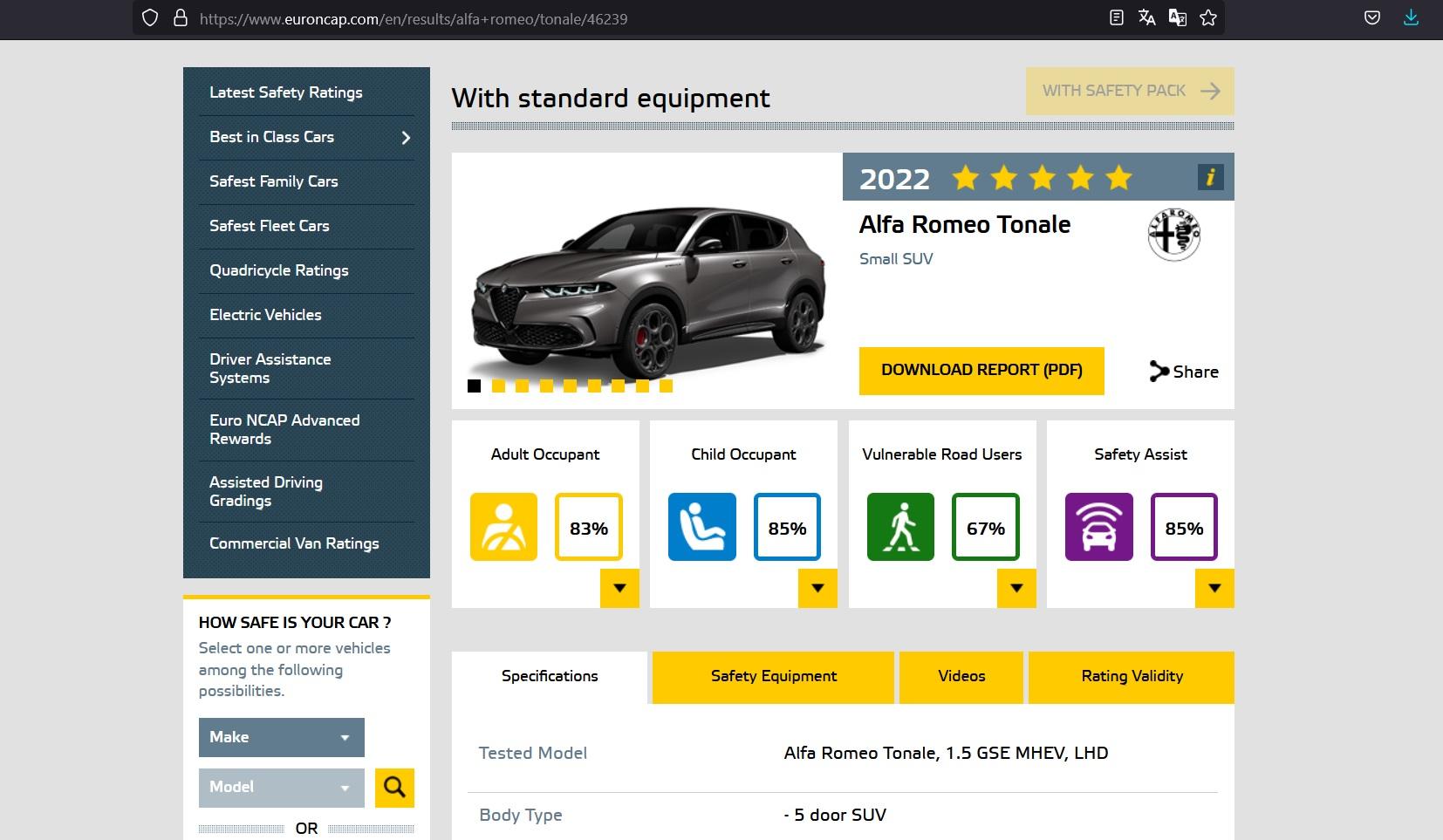Click the blue Child Occupant seat icon

(702, 527)
